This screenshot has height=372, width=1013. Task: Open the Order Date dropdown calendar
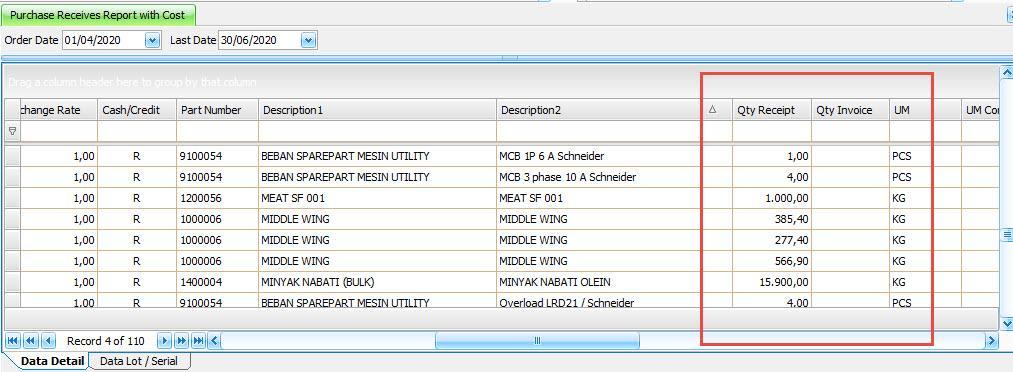(x=152, y=40)
